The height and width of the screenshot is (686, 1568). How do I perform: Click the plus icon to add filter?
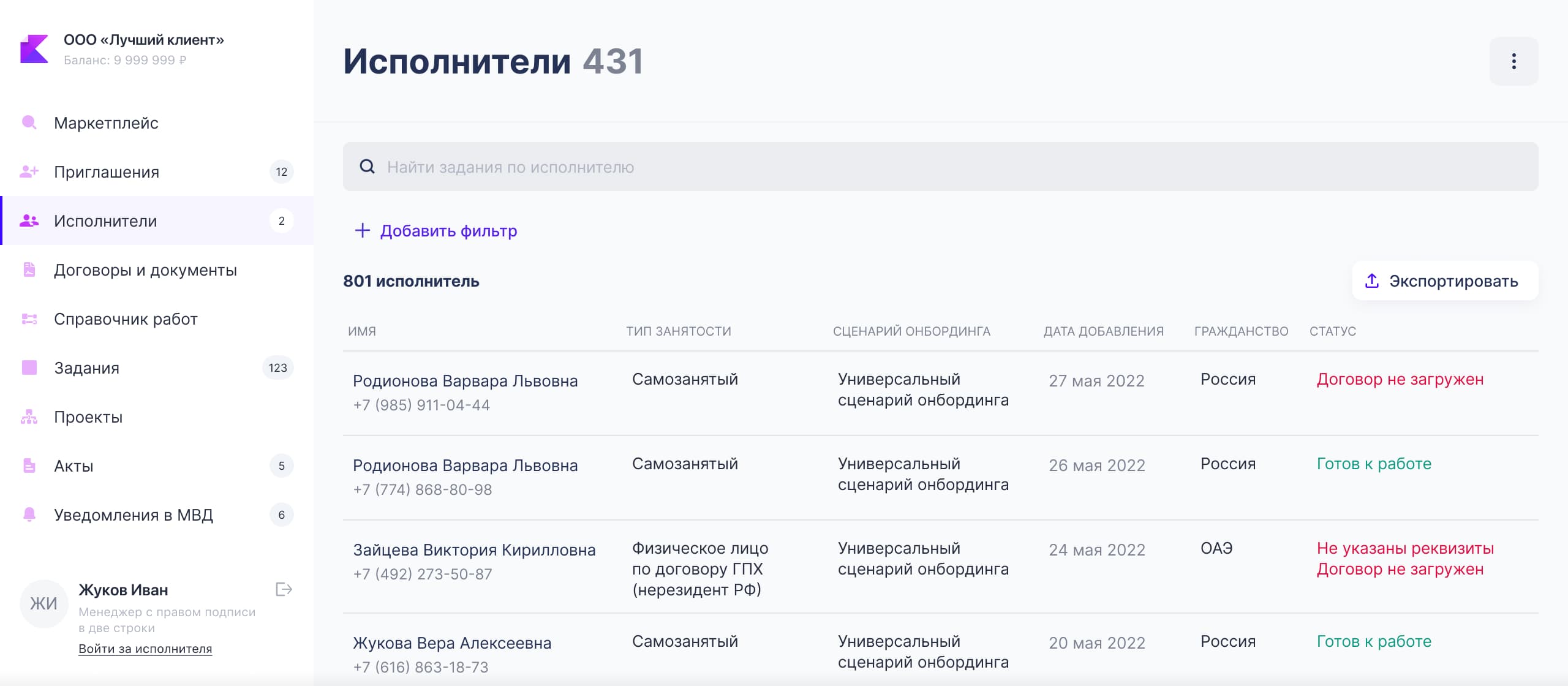(363, 230)
